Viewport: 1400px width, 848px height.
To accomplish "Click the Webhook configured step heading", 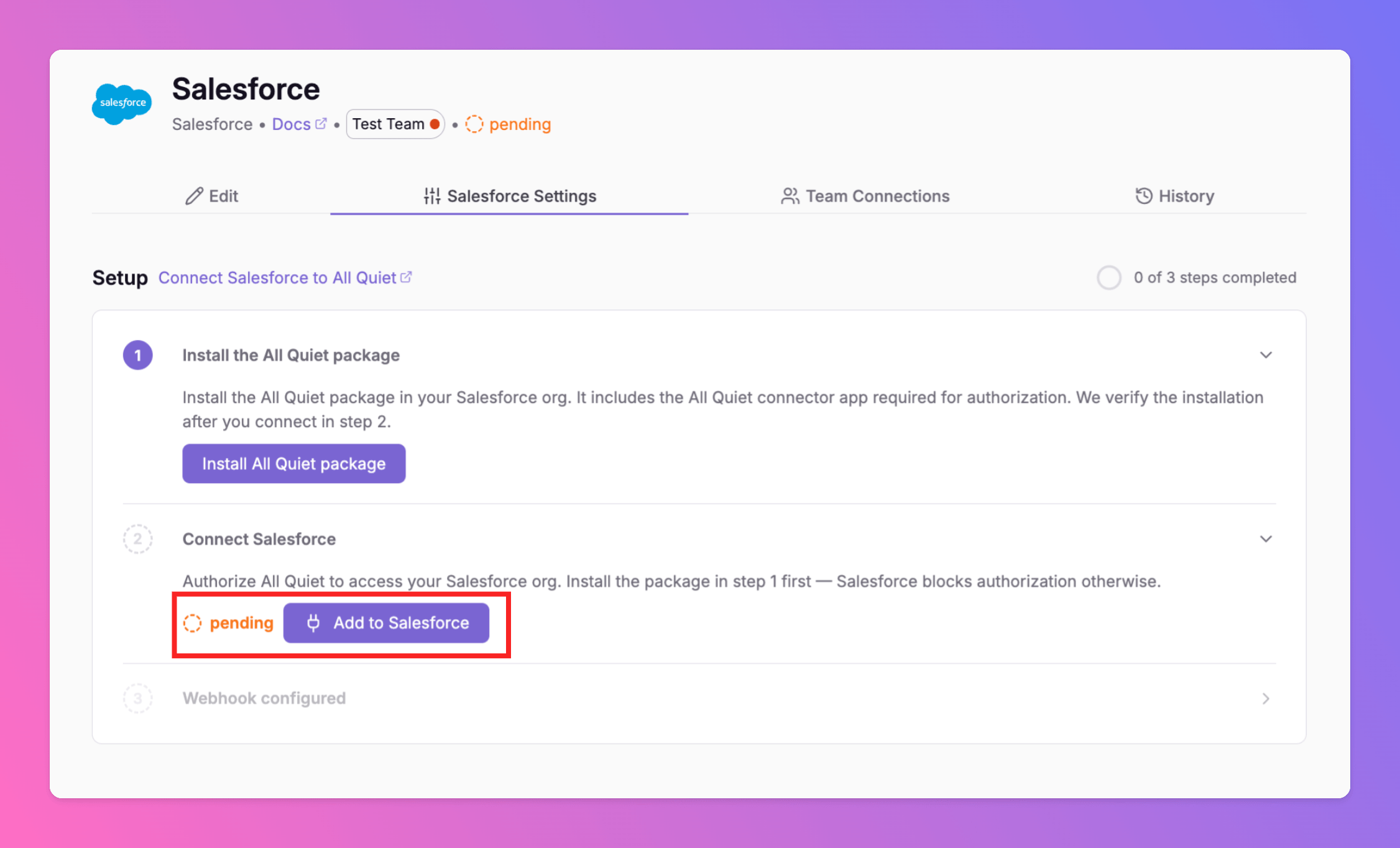I will [264, 698].
